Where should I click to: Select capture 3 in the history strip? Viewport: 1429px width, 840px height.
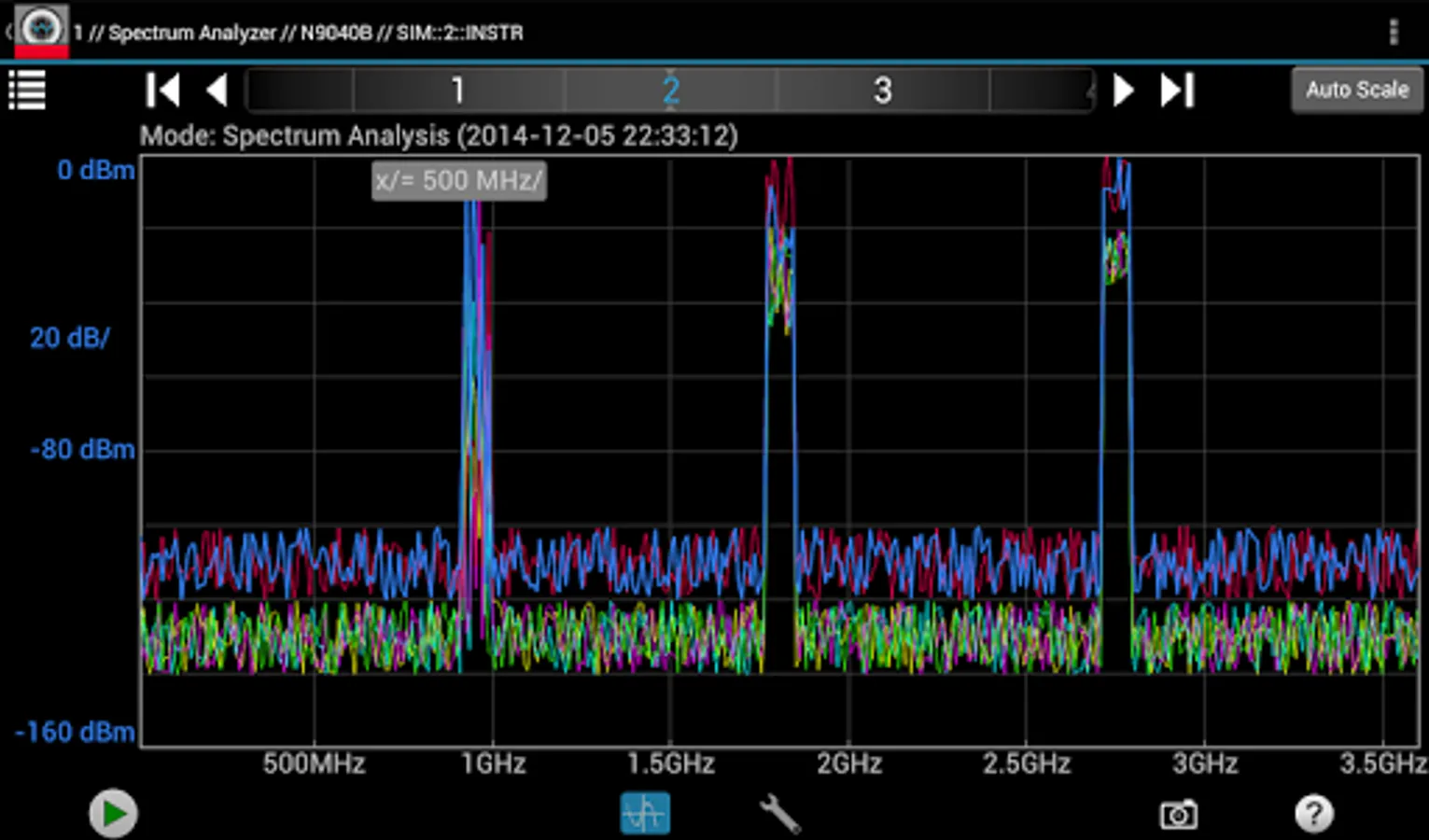882,91
